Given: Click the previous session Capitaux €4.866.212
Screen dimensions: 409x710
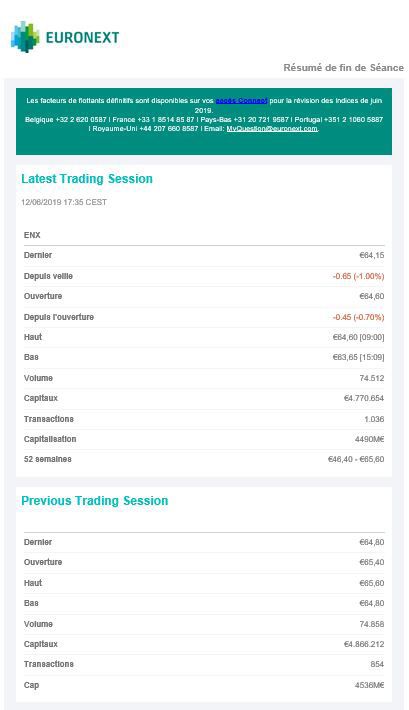Looking at the screenshot, I should (x=364, y=644).
